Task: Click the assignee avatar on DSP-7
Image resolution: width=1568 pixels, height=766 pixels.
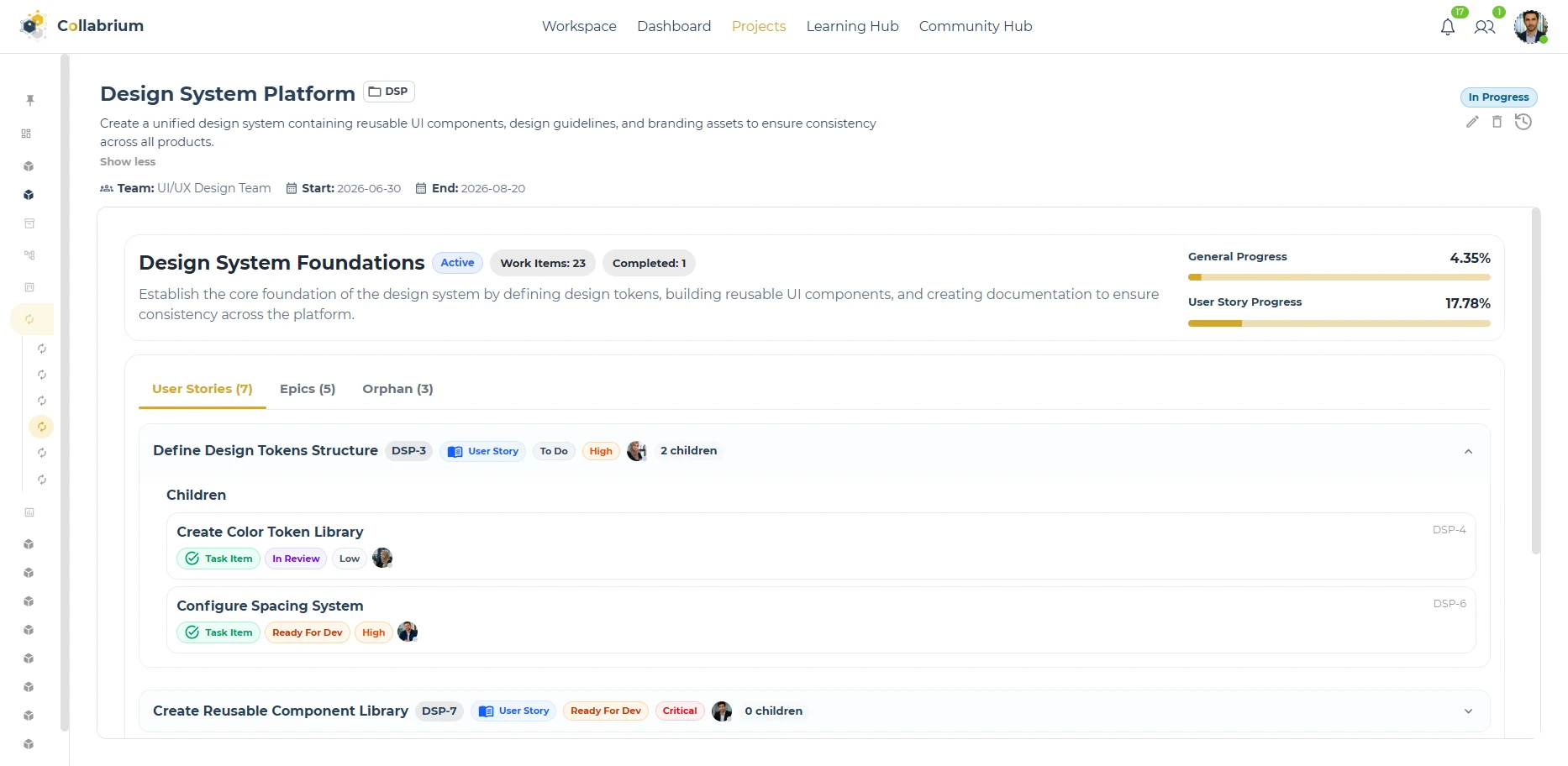Action: 722,711
